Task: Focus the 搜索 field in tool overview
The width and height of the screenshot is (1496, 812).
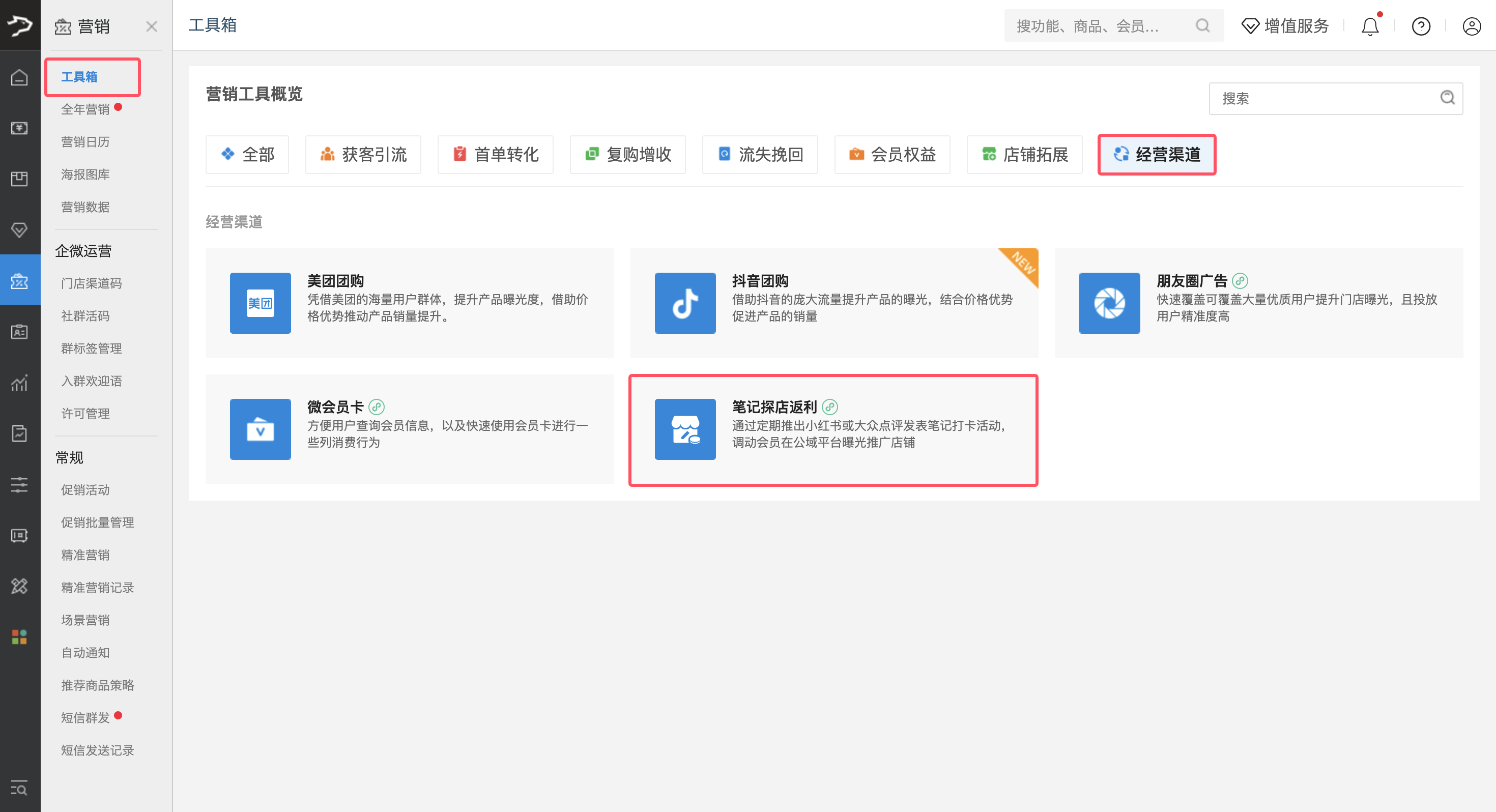Action: (x=1335, y=98)
